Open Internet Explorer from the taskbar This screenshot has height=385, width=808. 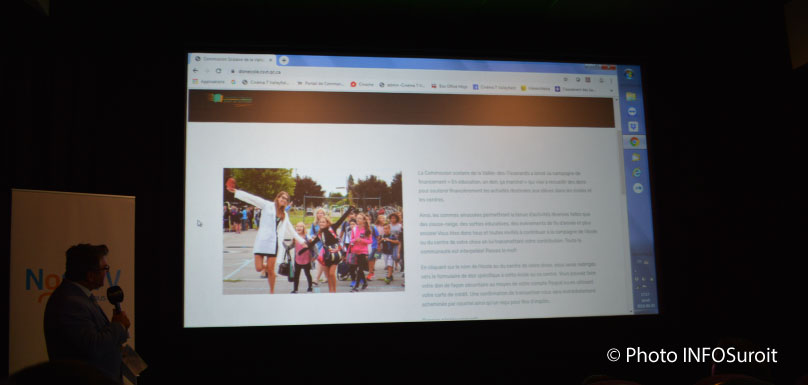point(636,172)
